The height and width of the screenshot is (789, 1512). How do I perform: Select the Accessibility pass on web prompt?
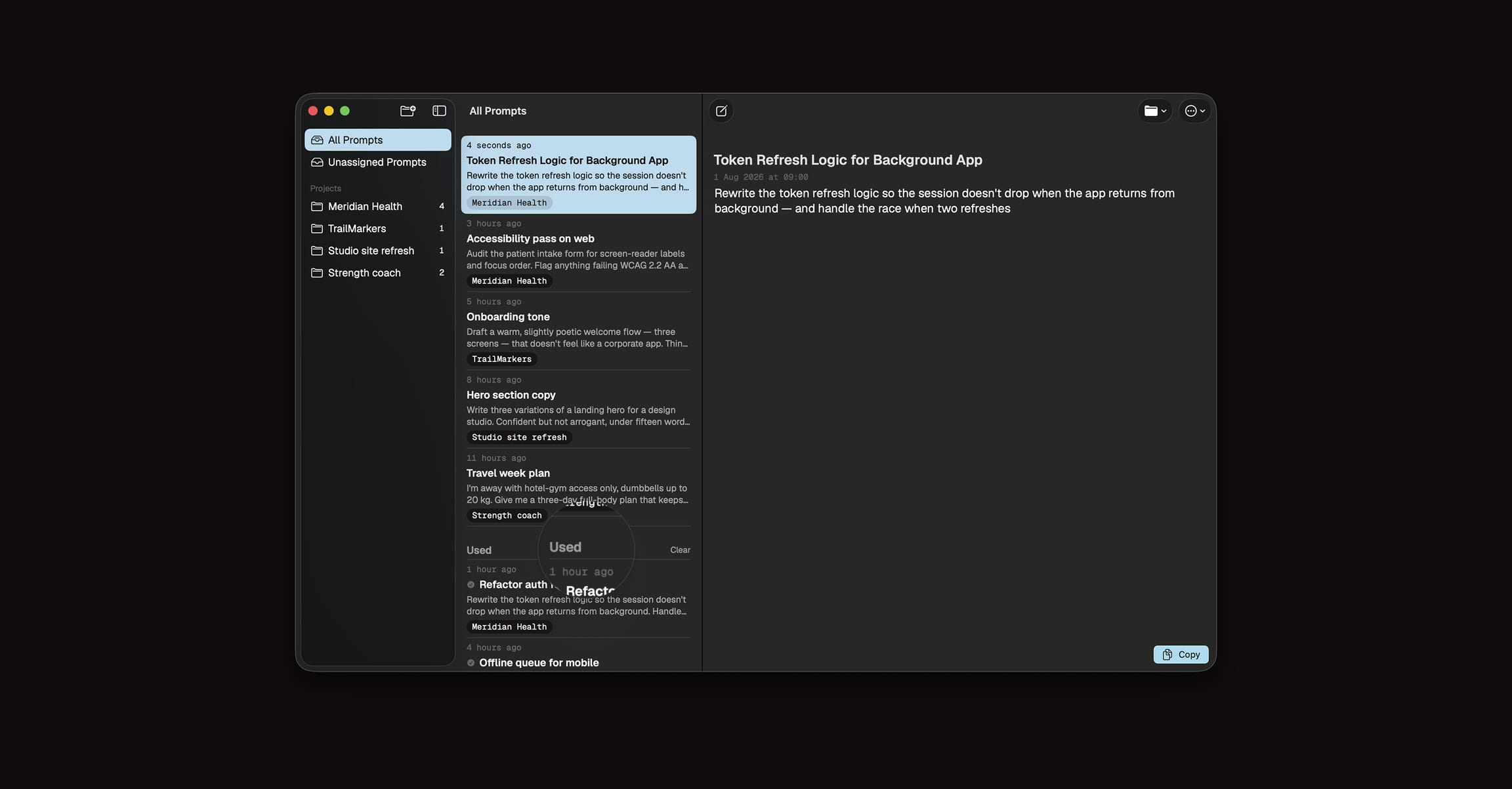point(578,253)
